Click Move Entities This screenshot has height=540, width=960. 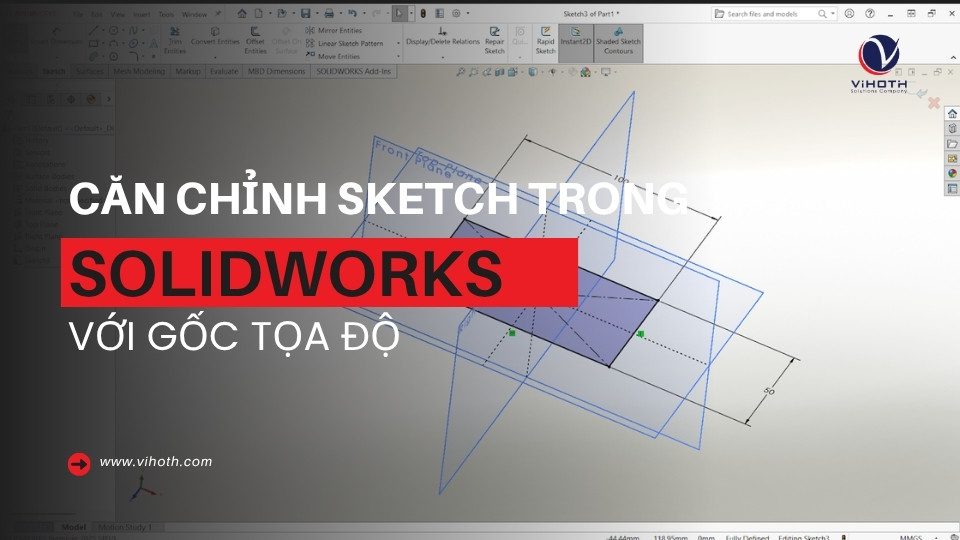(x=333, y=56)
